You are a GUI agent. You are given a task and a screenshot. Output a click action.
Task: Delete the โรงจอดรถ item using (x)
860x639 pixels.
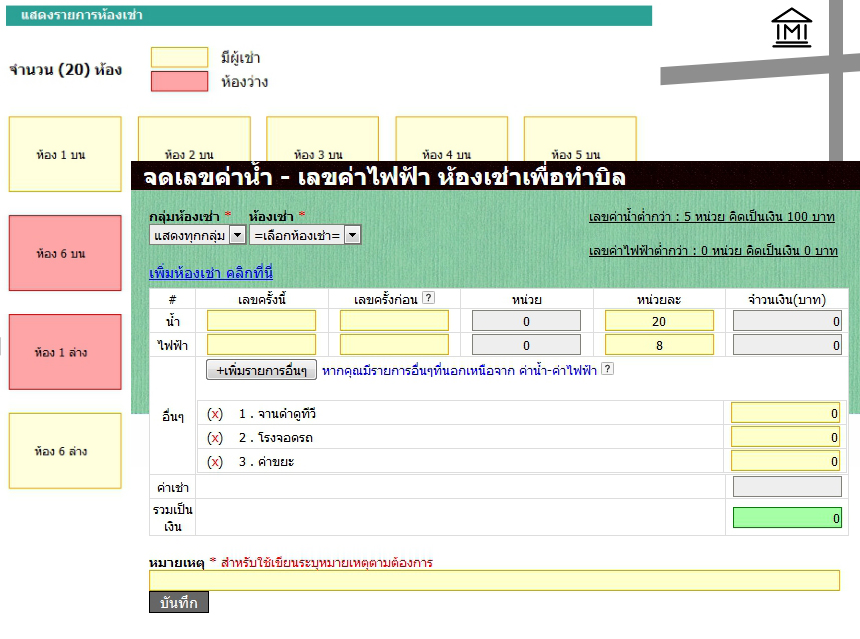215,438
